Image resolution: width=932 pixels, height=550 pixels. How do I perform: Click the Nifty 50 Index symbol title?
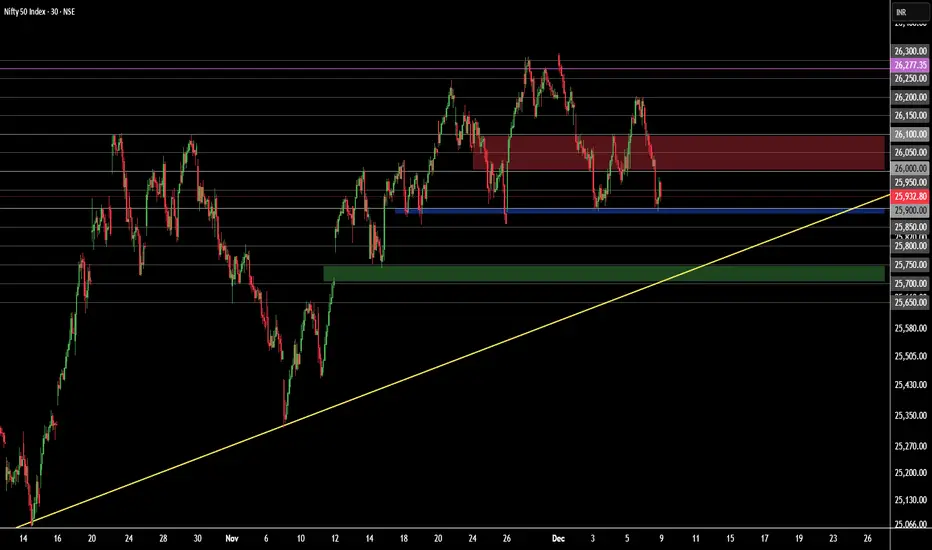tap(39, 11)
